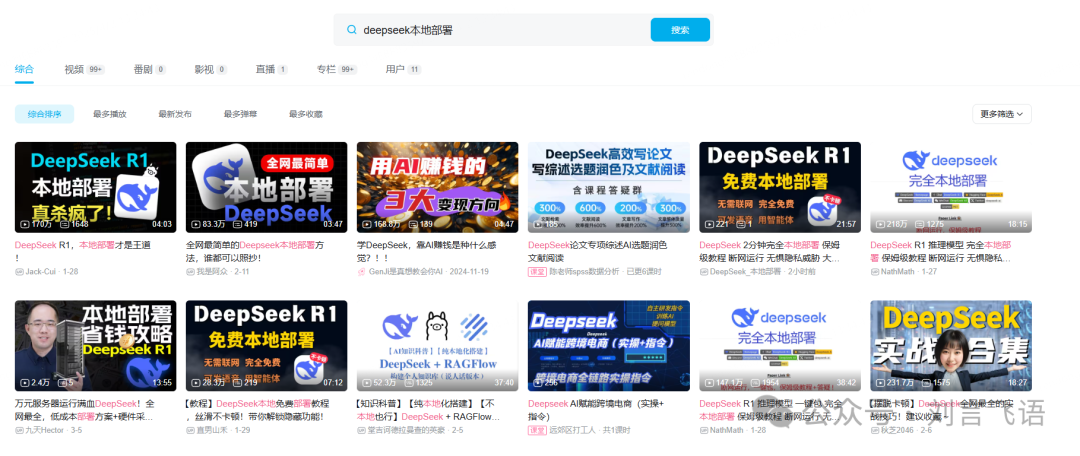Open title link '万元服务器运行满血DeepSeek'

(x=85, y=409)
